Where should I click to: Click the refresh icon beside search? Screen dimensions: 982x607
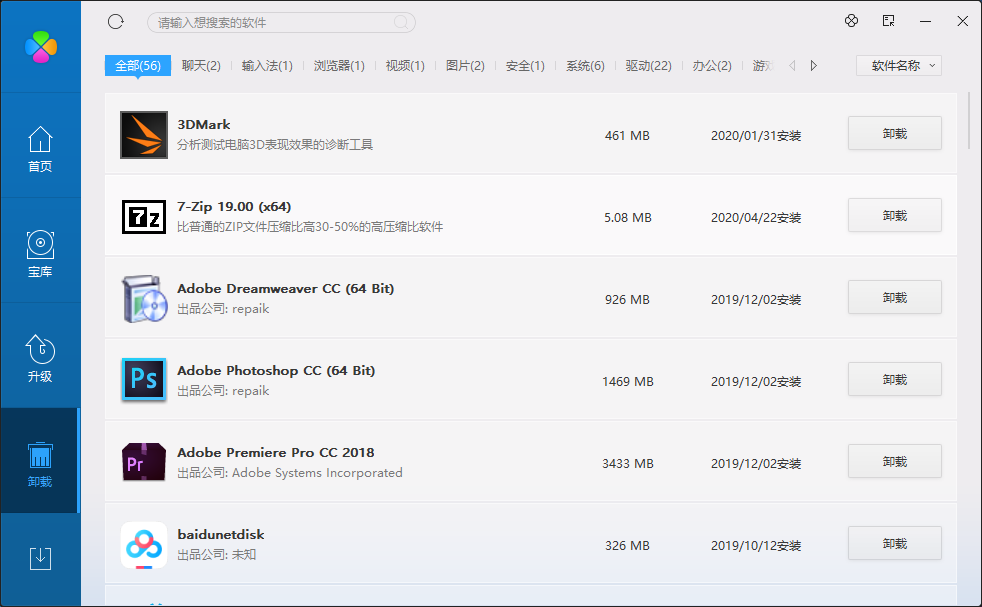pyautogui.click(x=116, y=22)
